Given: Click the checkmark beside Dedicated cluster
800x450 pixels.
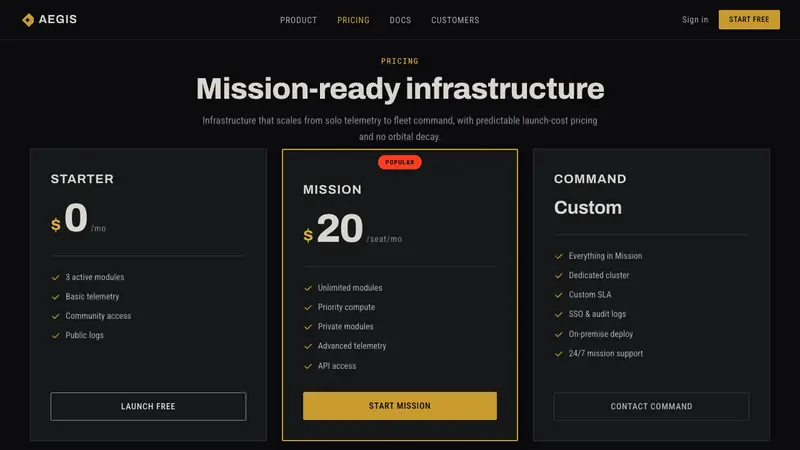Looking at the screenshot, I should click(559, 276).
